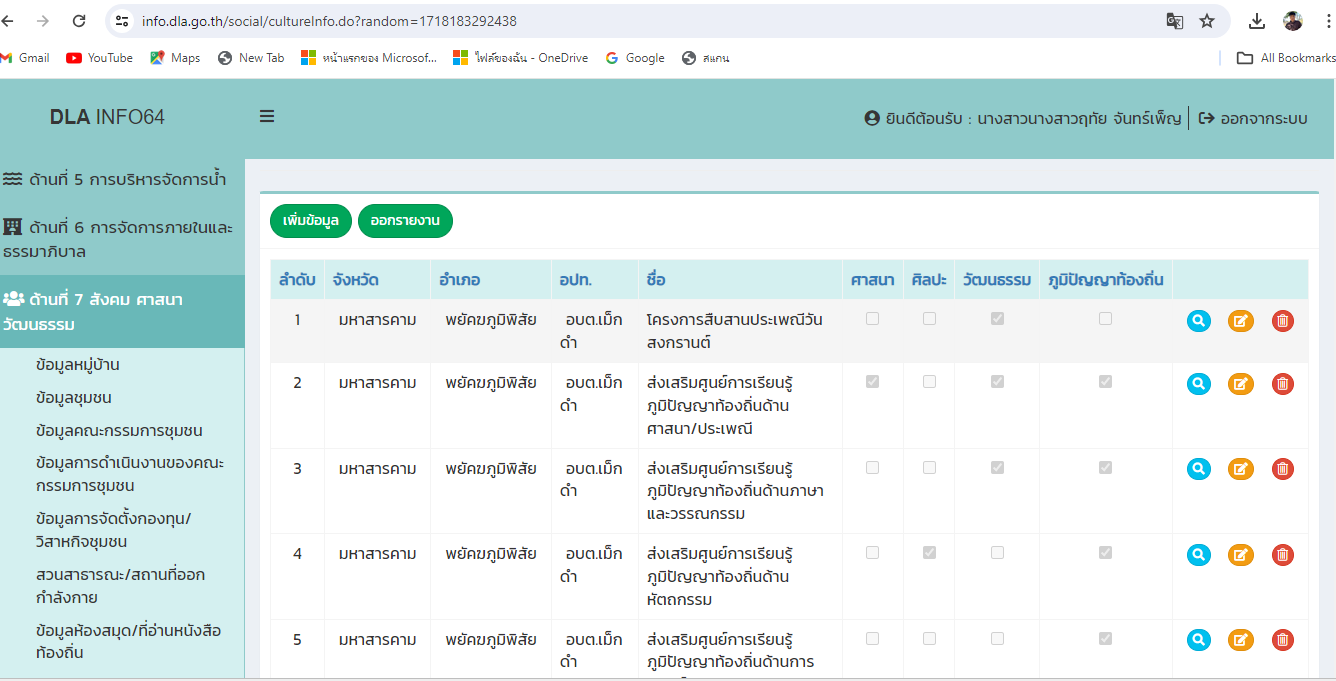The image size is (1336, 681).
Task: Toggle the ภูมิปัญญาท้องถิ่น checkbox in row 4
Action: (1105, 553)
